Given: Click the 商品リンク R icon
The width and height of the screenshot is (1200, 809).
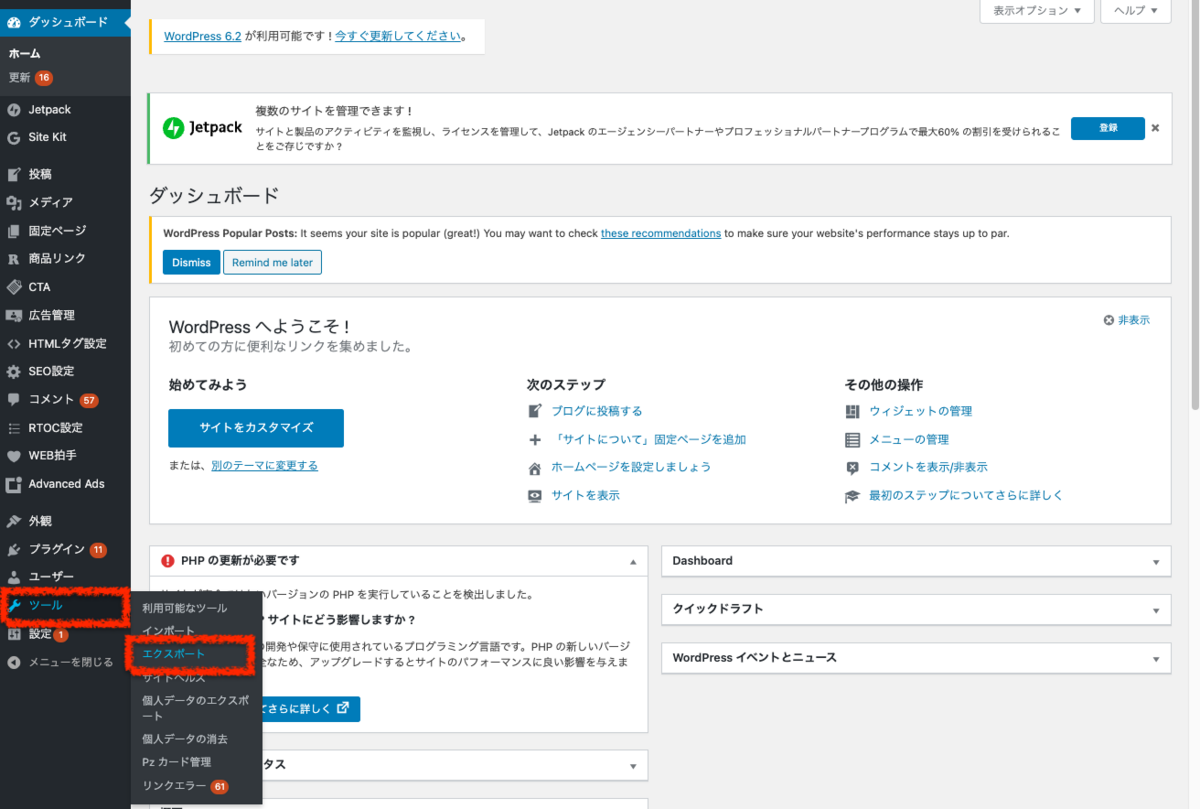Looking at the screenshot, I should point(14,259).
